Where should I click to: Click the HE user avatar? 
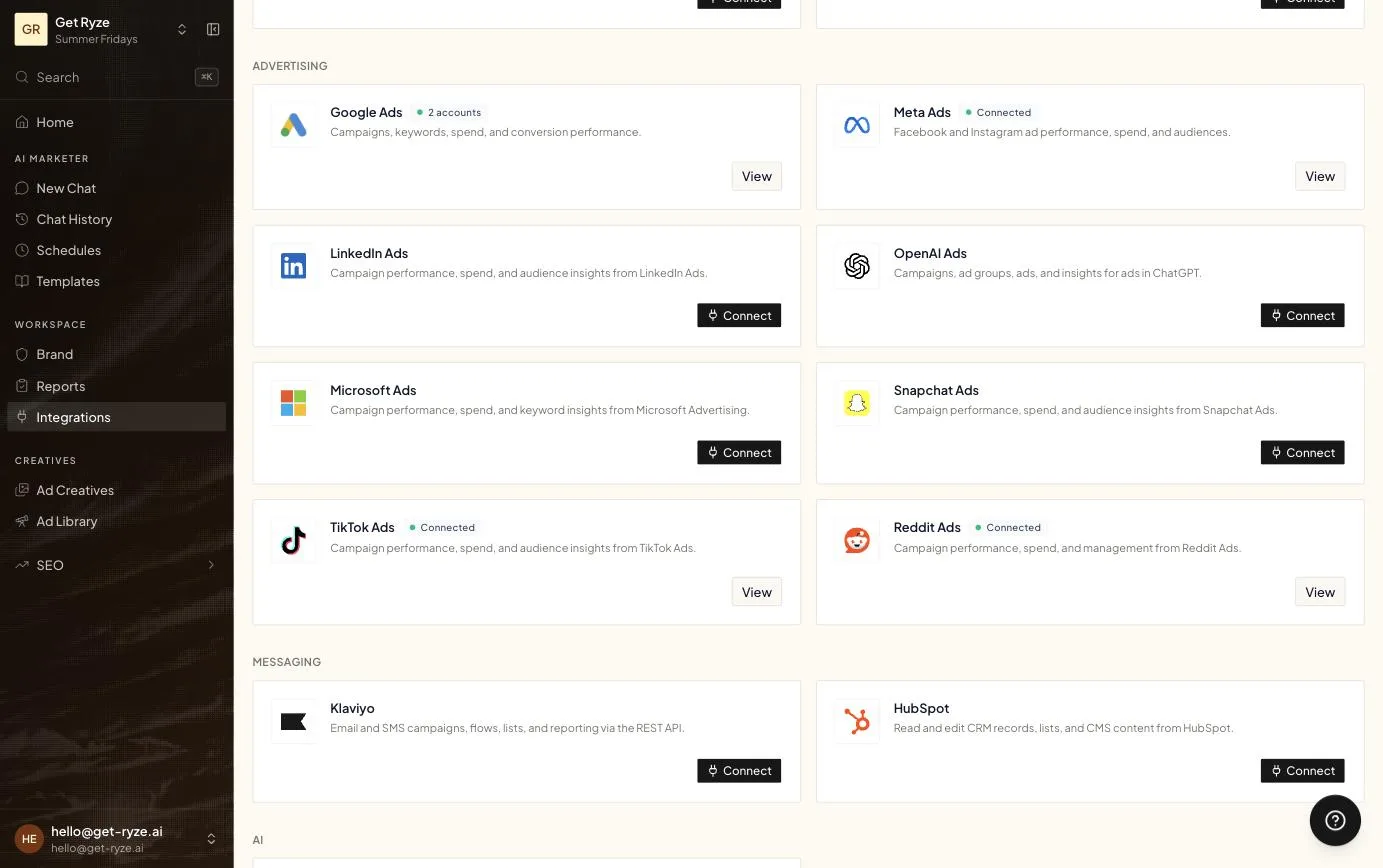tap(29, 839)
